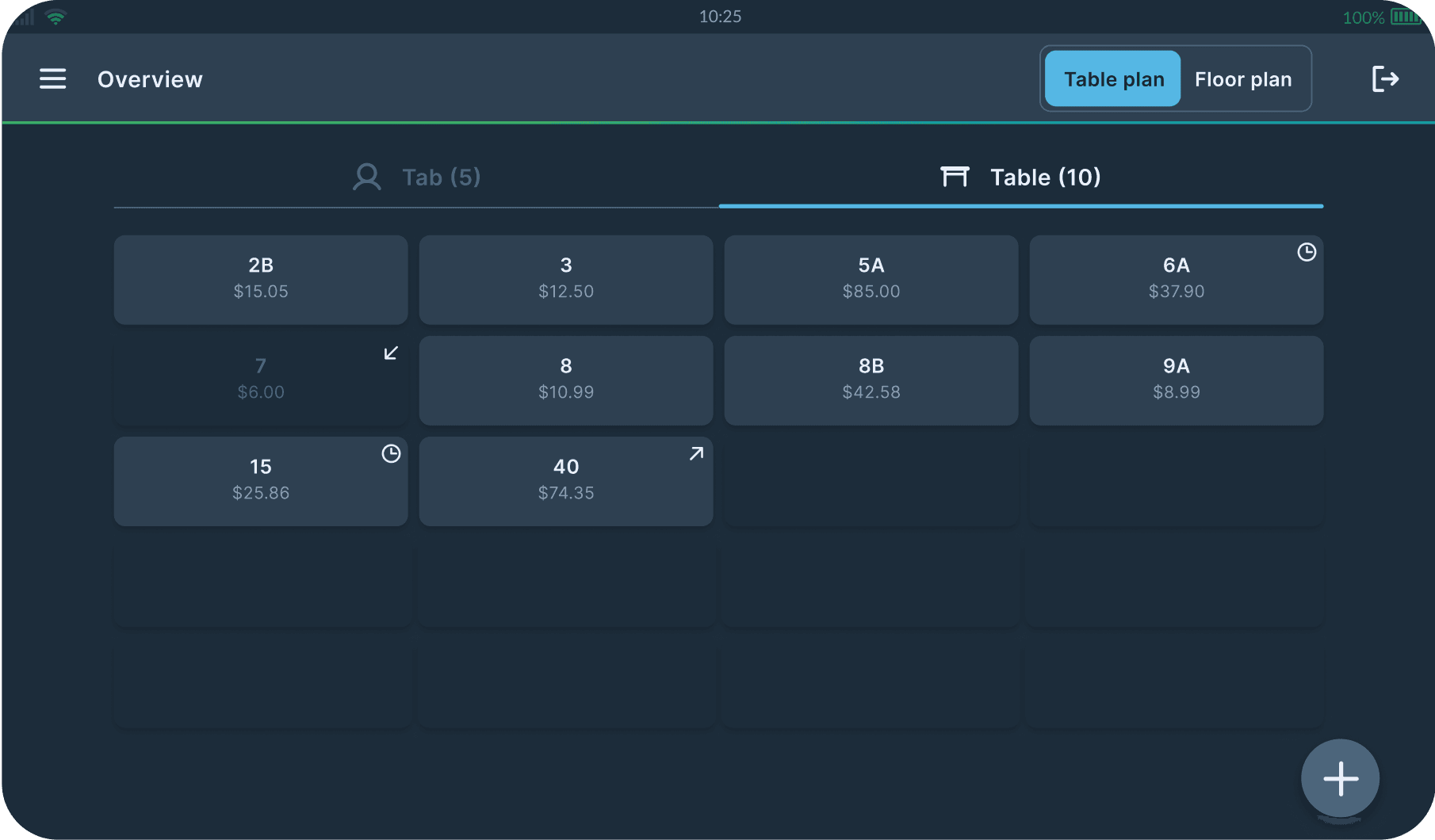Click the incoming arrow icon on table 7
The height and width of the screenshot is (840, 1435).
pyautogui.click(x=391, y=353)
